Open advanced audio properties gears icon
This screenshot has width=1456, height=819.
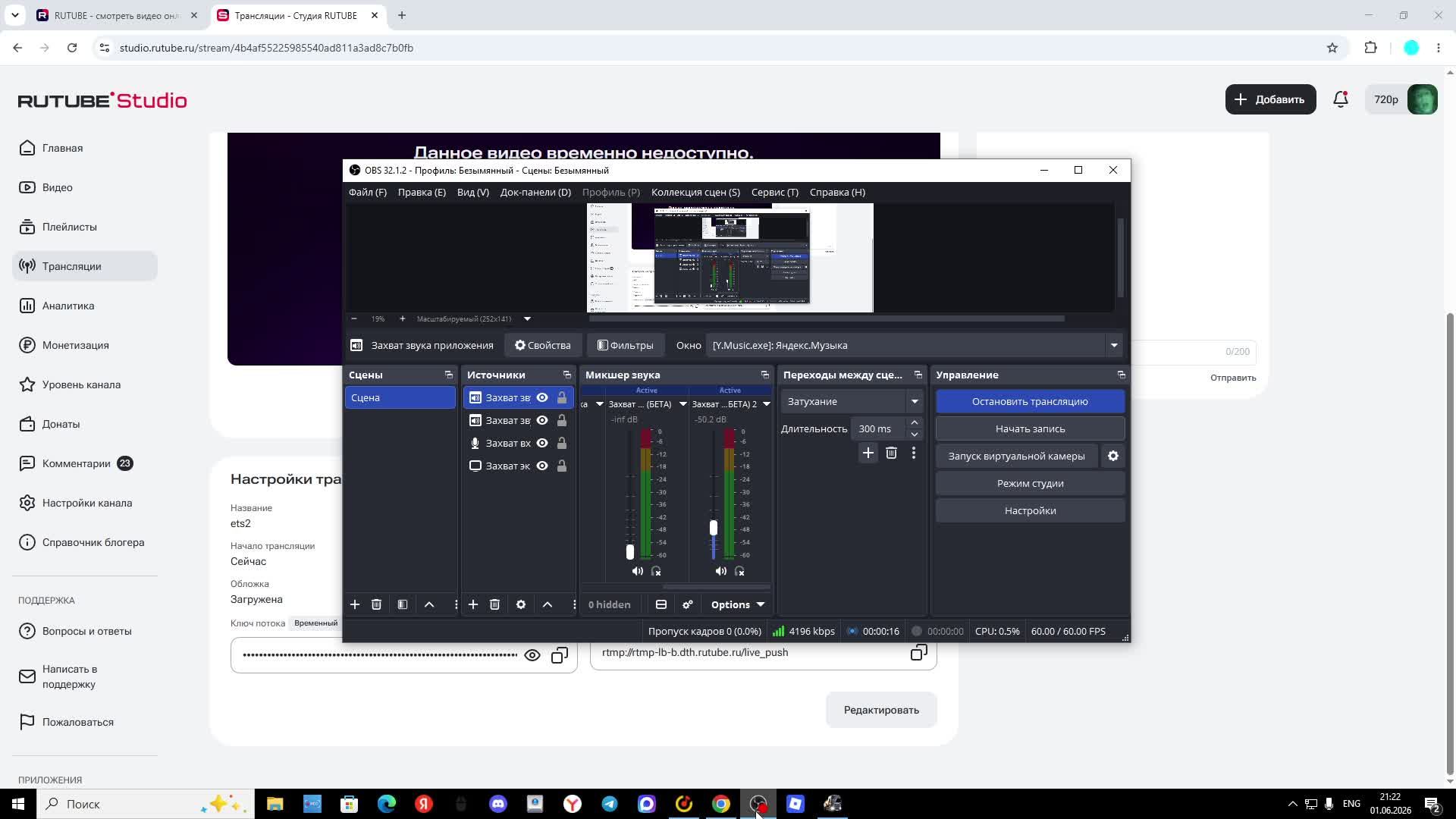688,604
